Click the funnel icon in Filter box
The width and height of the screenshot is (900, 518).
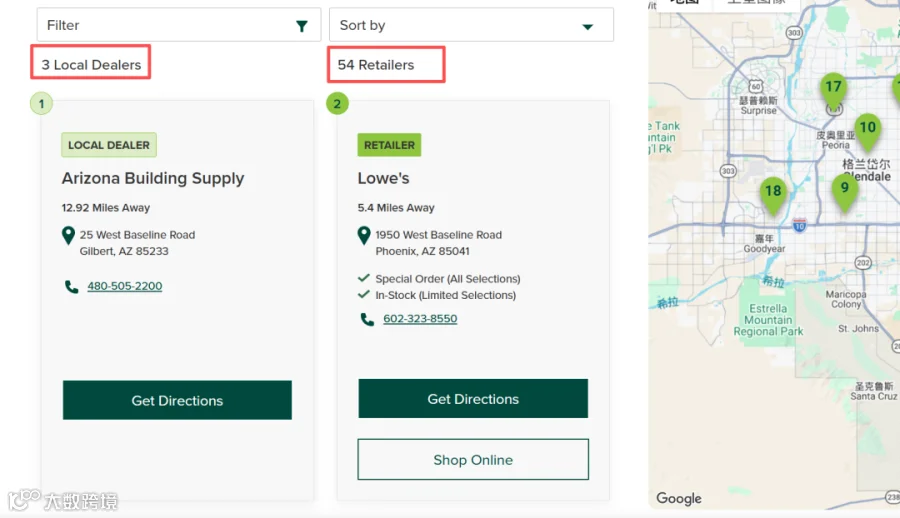pos(301,26)
